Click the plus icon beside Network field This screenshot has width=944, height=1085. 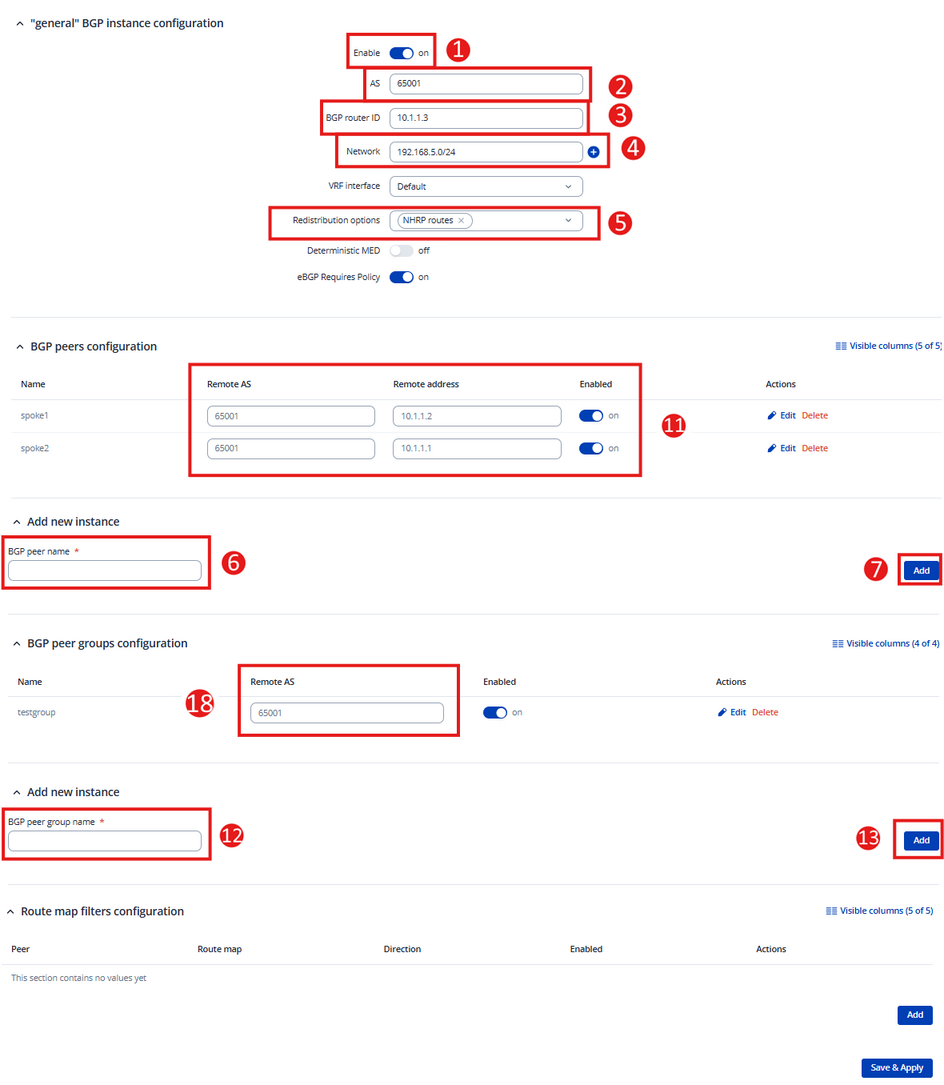[593, 152]
